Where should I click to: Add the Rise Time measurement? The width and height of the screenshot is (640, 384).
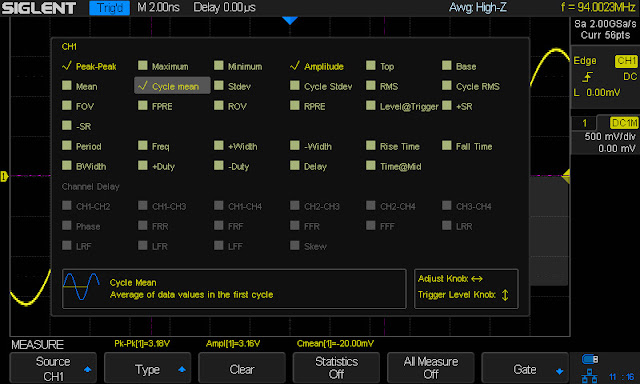(x=371, y=145)
